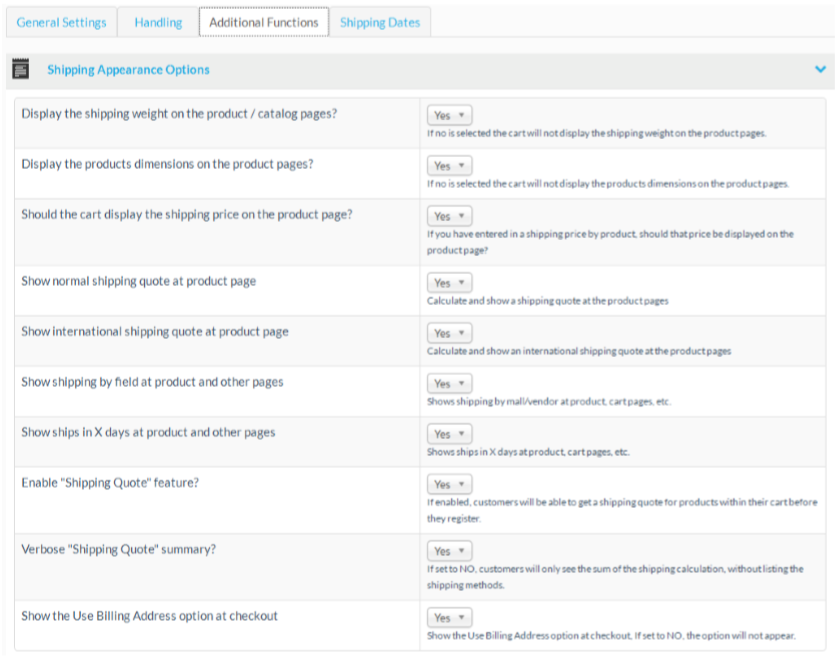This screenshot has height=658, width=835.
Task: Click the "Display the shipping weight" setting label
Action: [x=179, y=114]
